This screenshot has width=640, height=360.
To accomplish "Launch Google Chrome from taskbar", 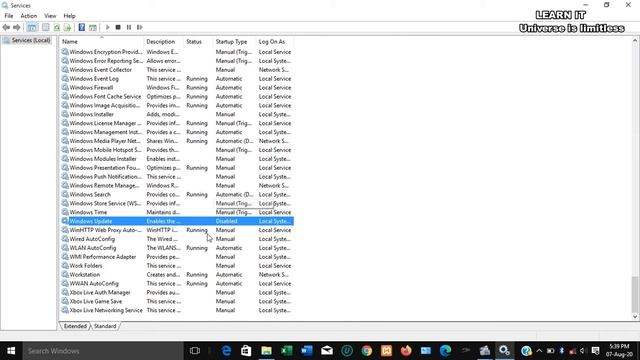I will pyautogui.click(x=367, y=351).
